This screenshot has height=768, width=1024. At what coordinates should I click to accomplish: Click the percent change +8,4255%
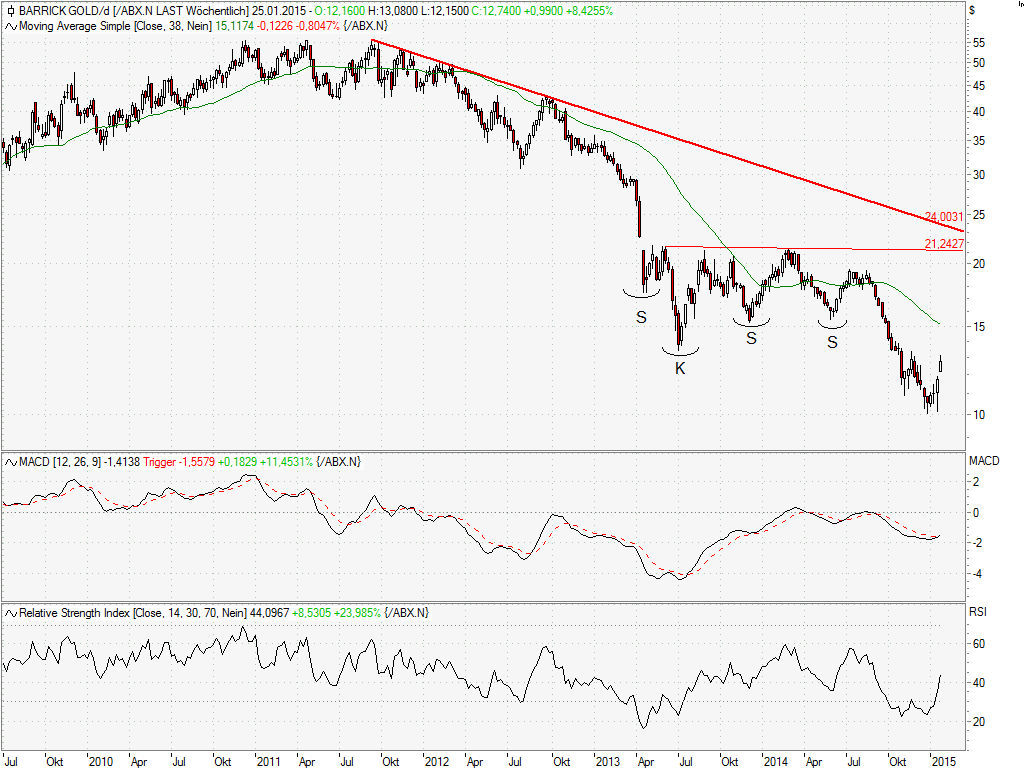(589, 11)
